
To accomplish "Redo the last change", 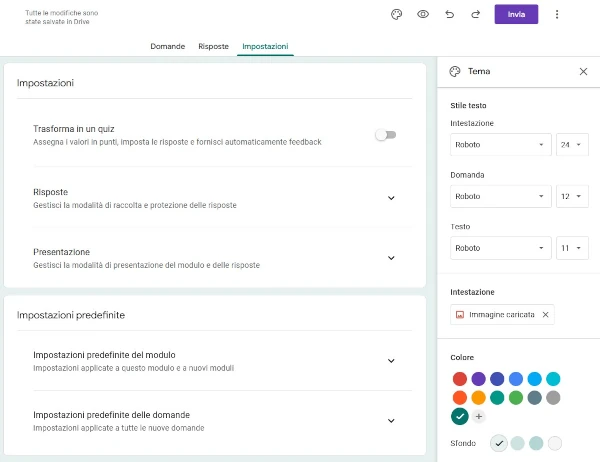I will 476,15.
